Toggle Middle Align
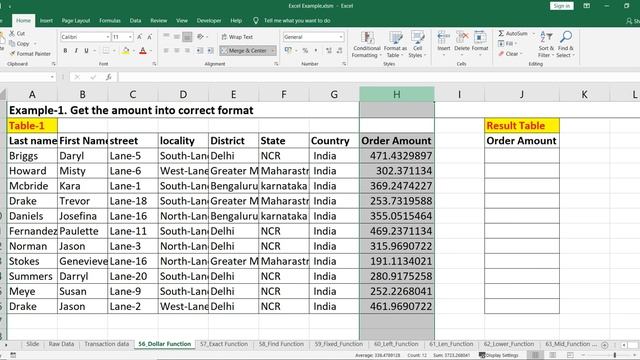This screenshot has height=360, width=640. (177, 37)
